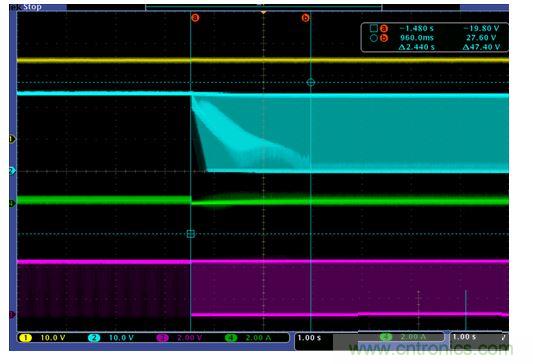Click the Stop acquisition status label

click(32, 7)
